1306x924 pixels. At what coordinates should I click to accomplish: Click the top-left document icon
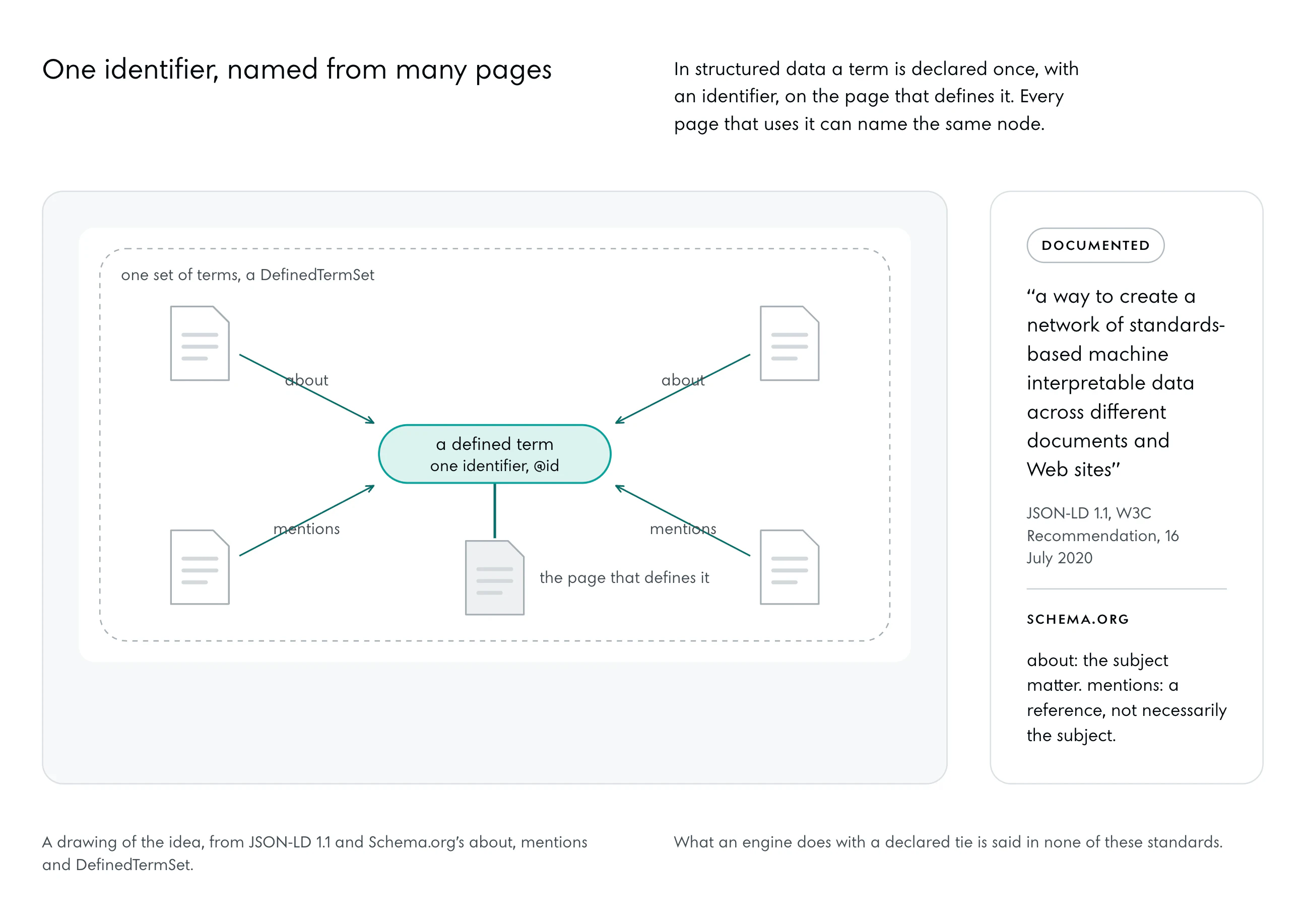(x=200, y=343)
